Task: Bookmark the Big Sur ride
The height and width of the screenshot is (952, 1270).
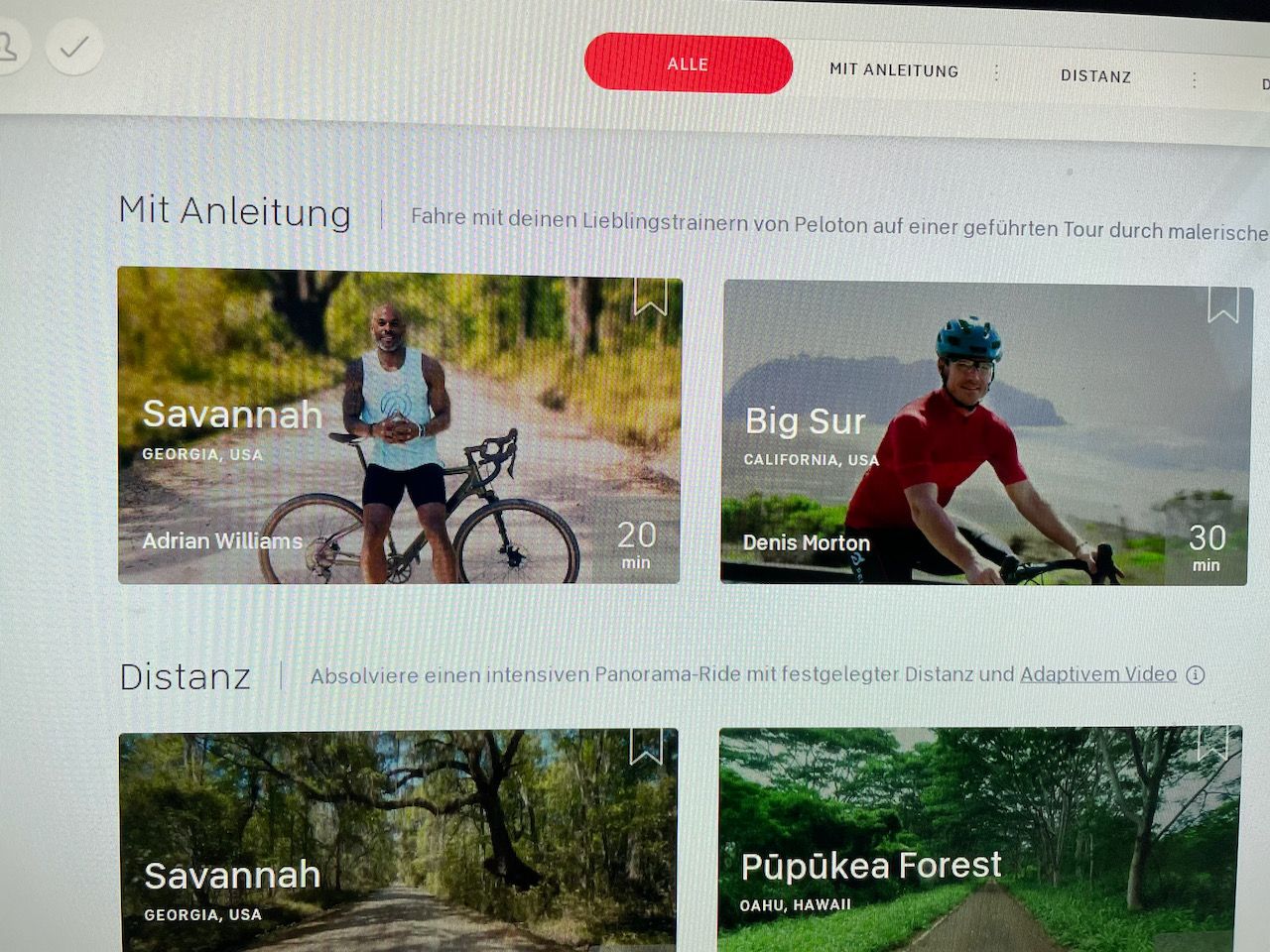Action: (1222, 304)
